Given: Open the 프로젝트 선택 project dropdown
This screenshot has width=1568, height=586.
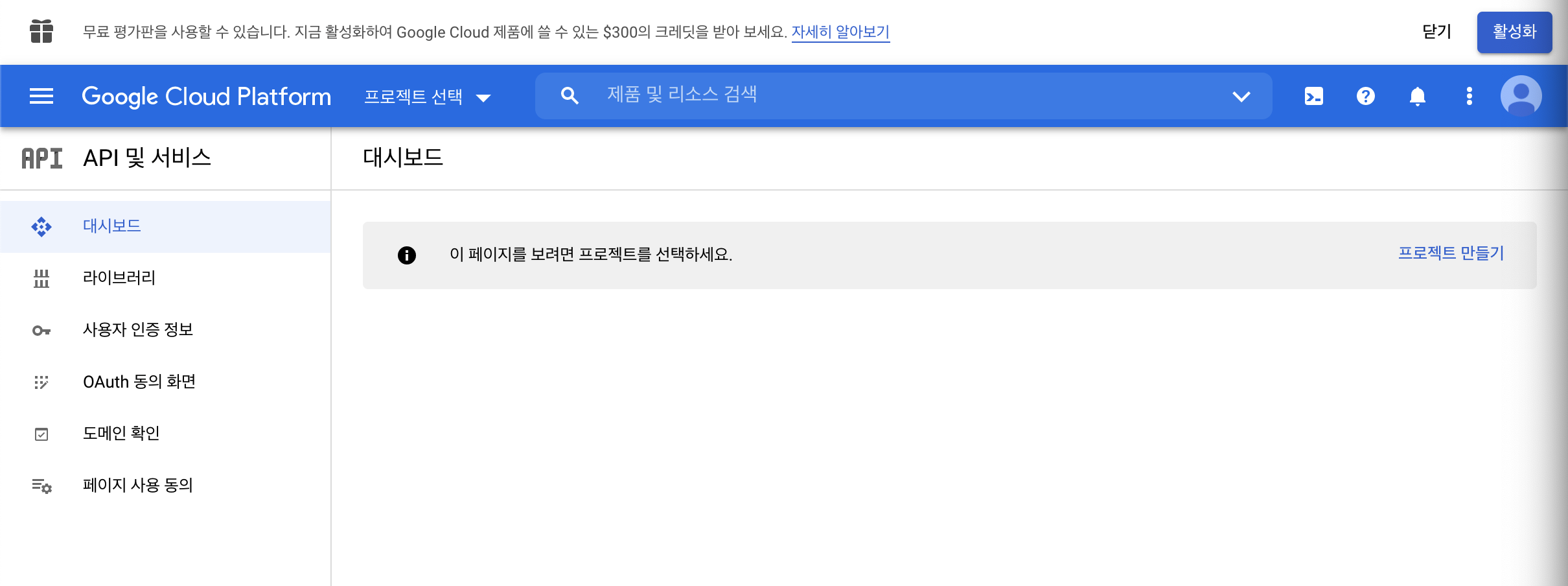Looking at the screenshot, I should click(x=428, y=97).
